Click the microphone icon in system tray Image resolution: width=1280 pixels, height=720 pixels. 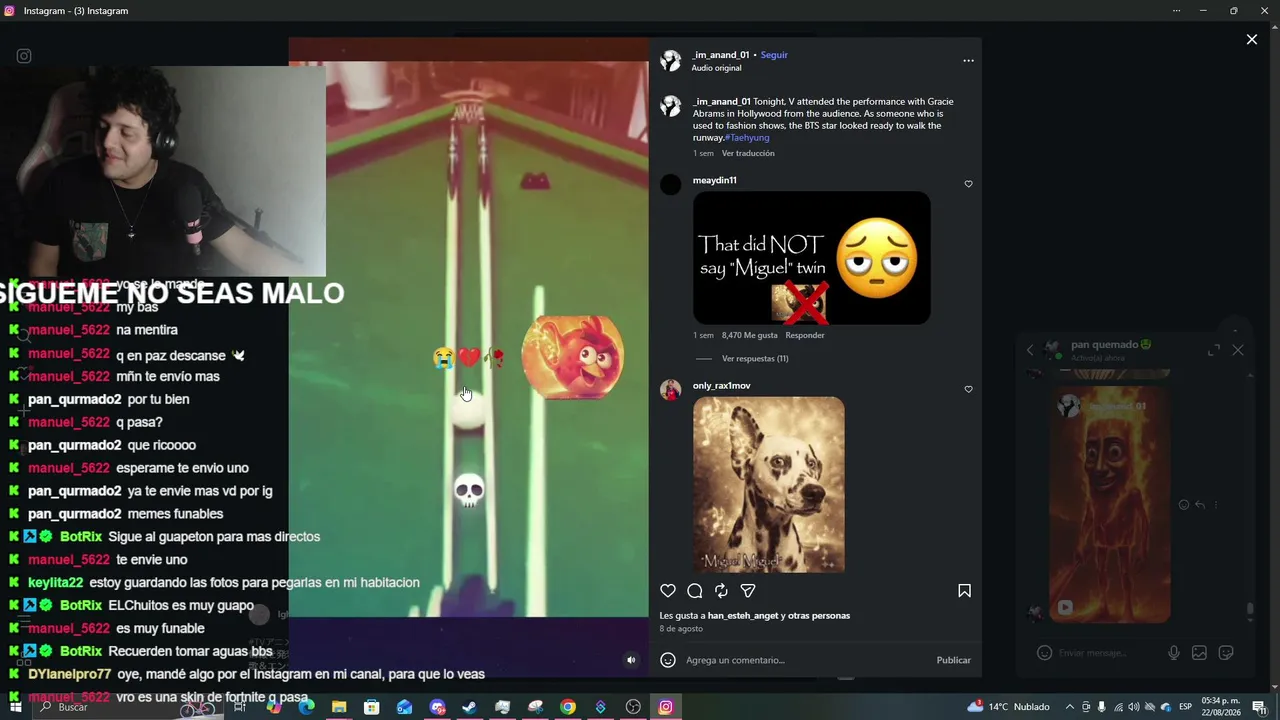click(x=1102, y=707)
